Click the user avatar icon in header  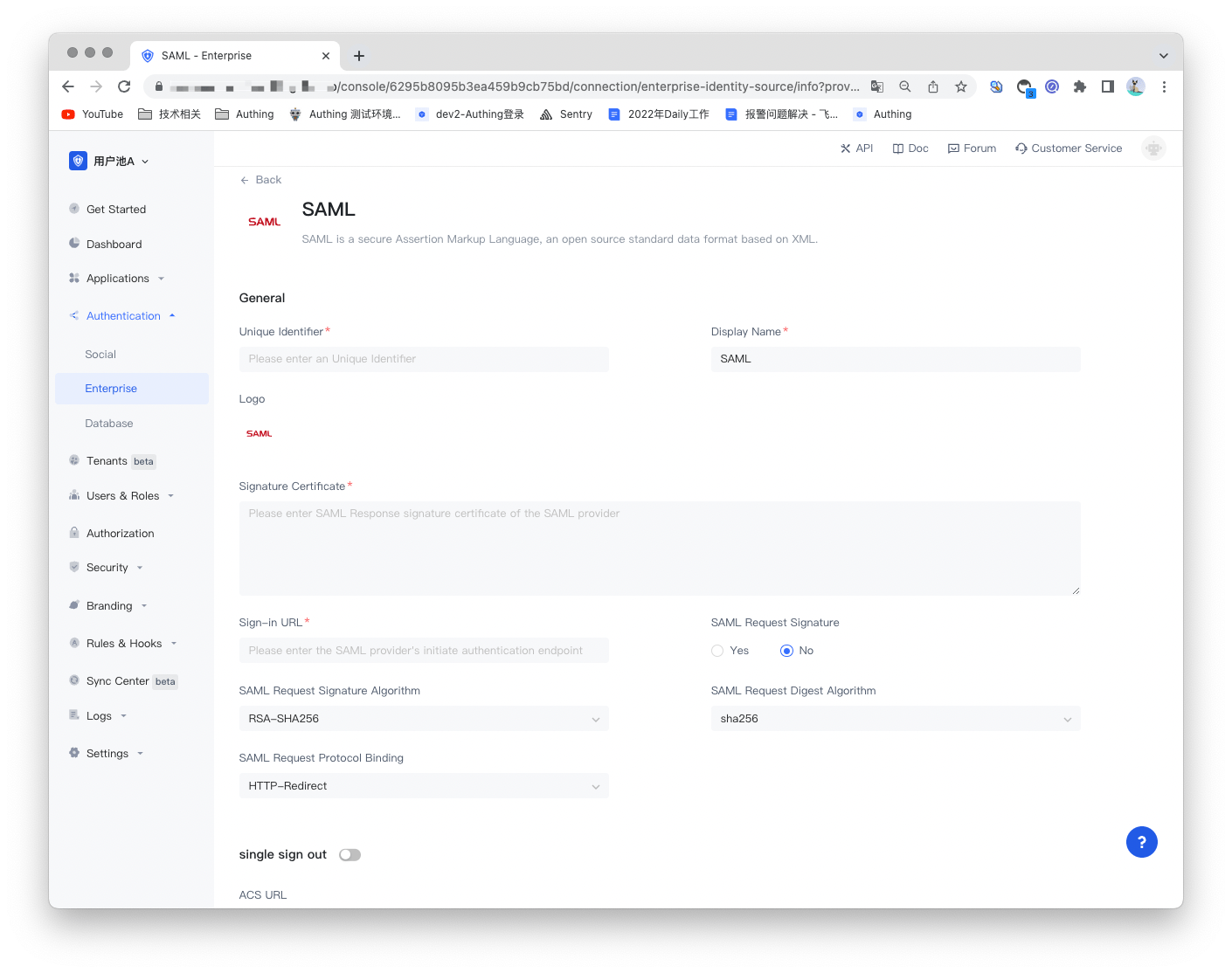click(1153, 148)
